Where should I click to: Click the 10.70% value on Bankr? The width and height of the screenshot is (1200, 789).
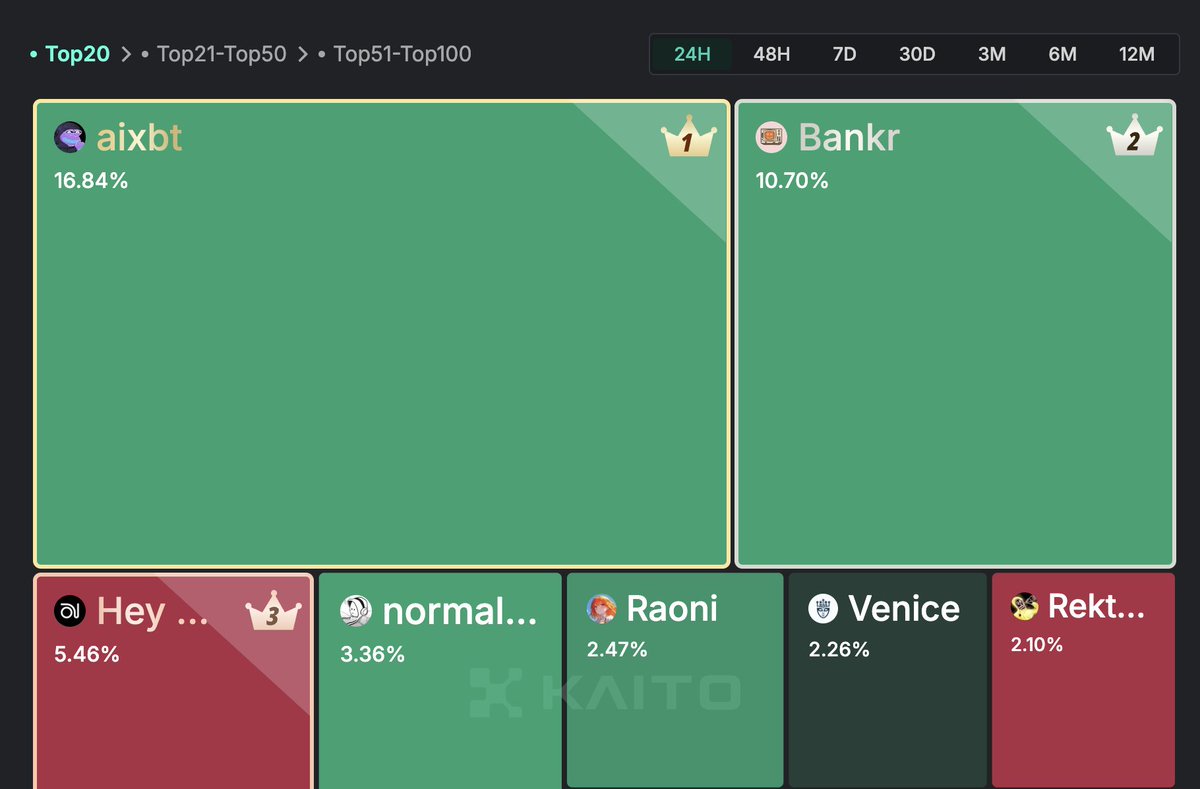pyautogui.click(x=792, y=181)
